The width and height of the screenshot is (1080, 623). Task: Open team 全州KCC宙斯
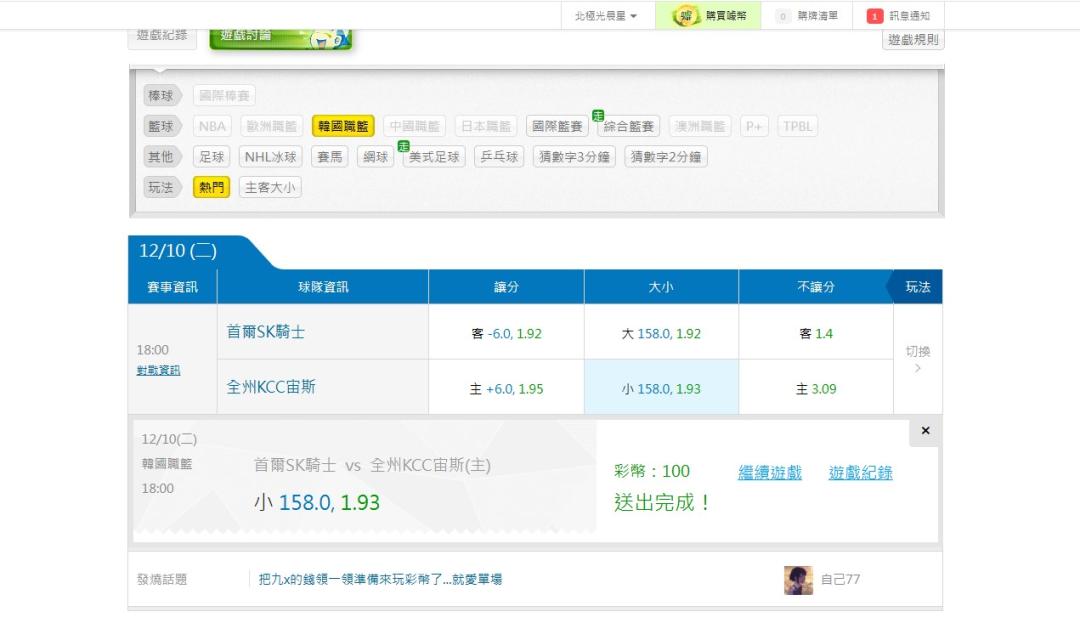(x=271, y=387)
